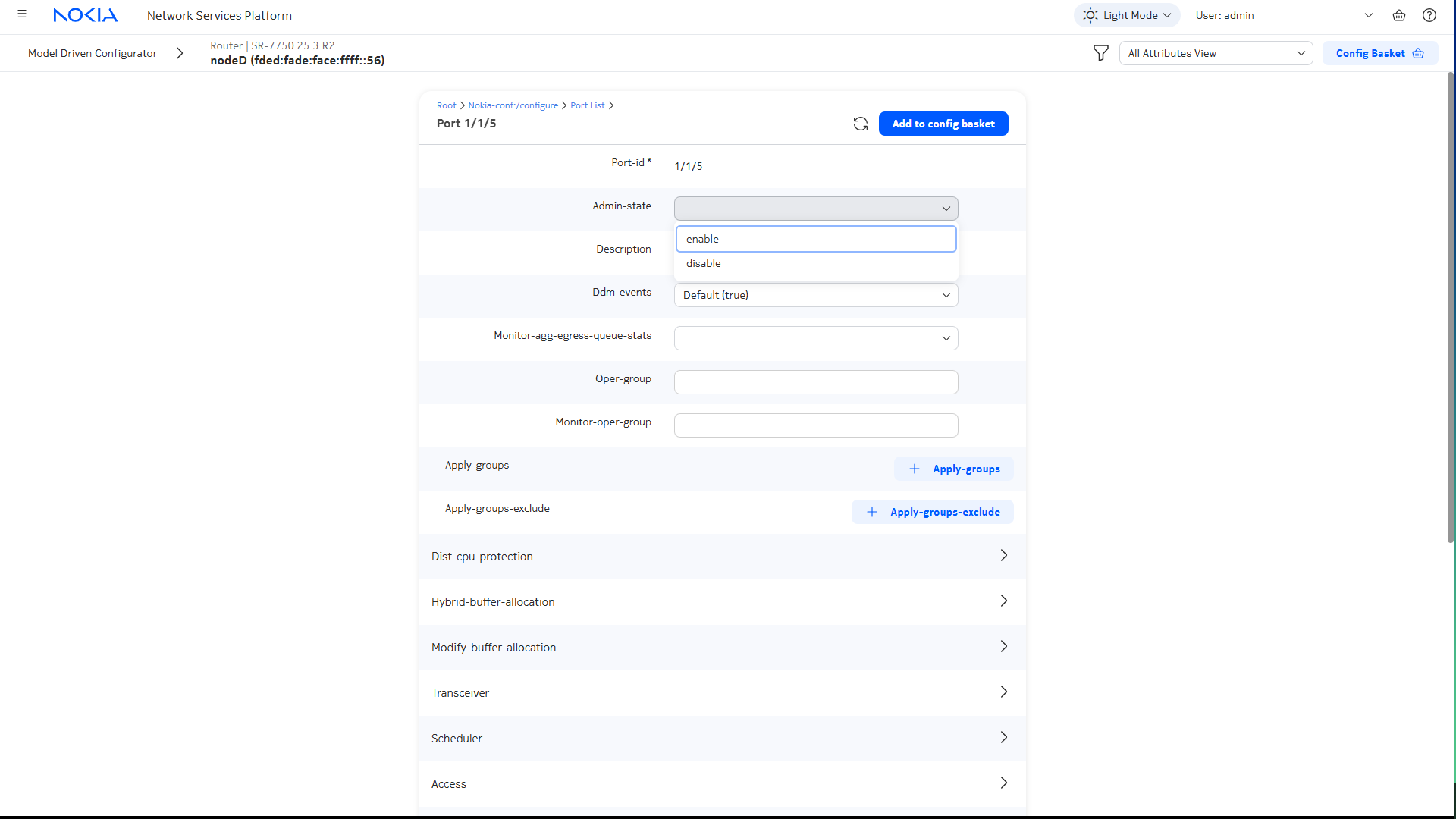Open the All Attributes View dropdown

point(1216,53)
